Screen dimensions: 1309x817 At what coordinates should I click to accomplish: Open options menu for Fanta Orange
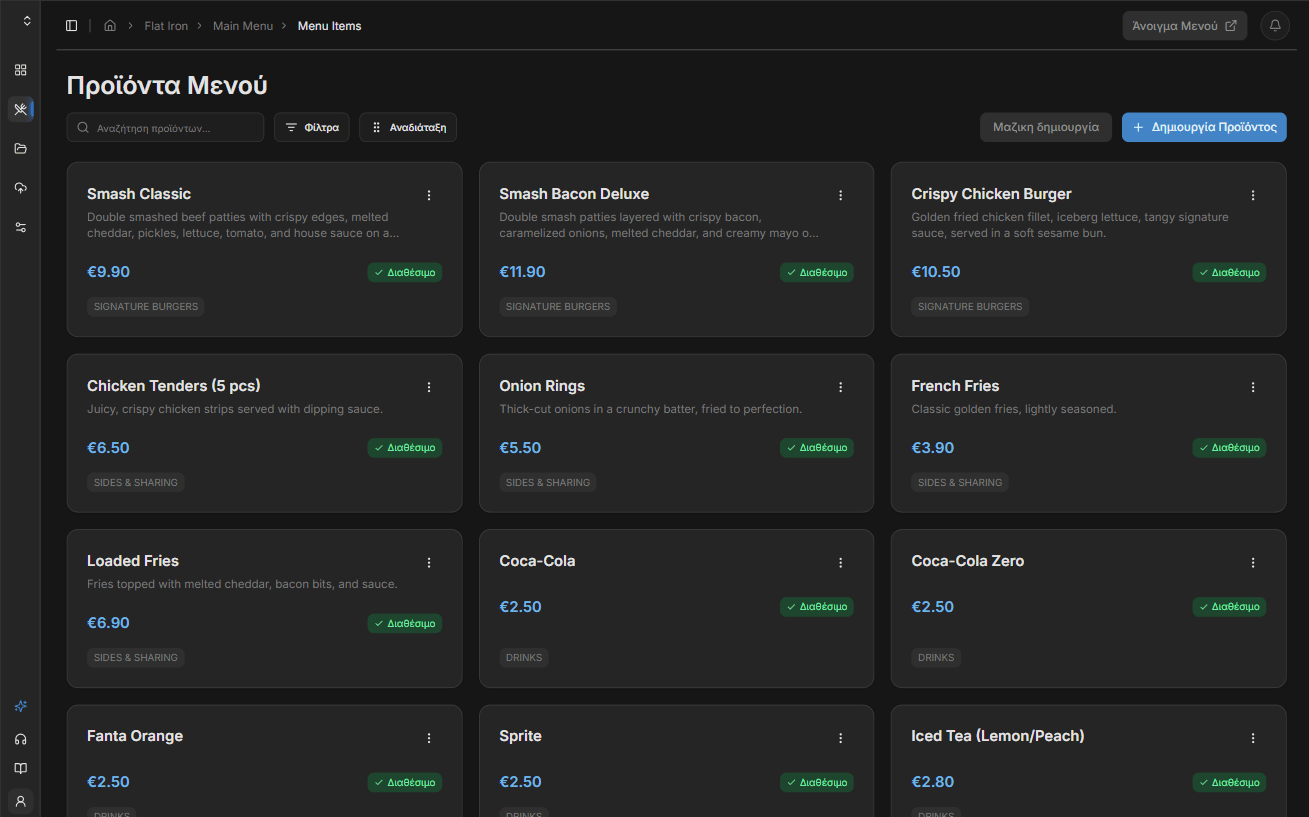coord(429,738)
